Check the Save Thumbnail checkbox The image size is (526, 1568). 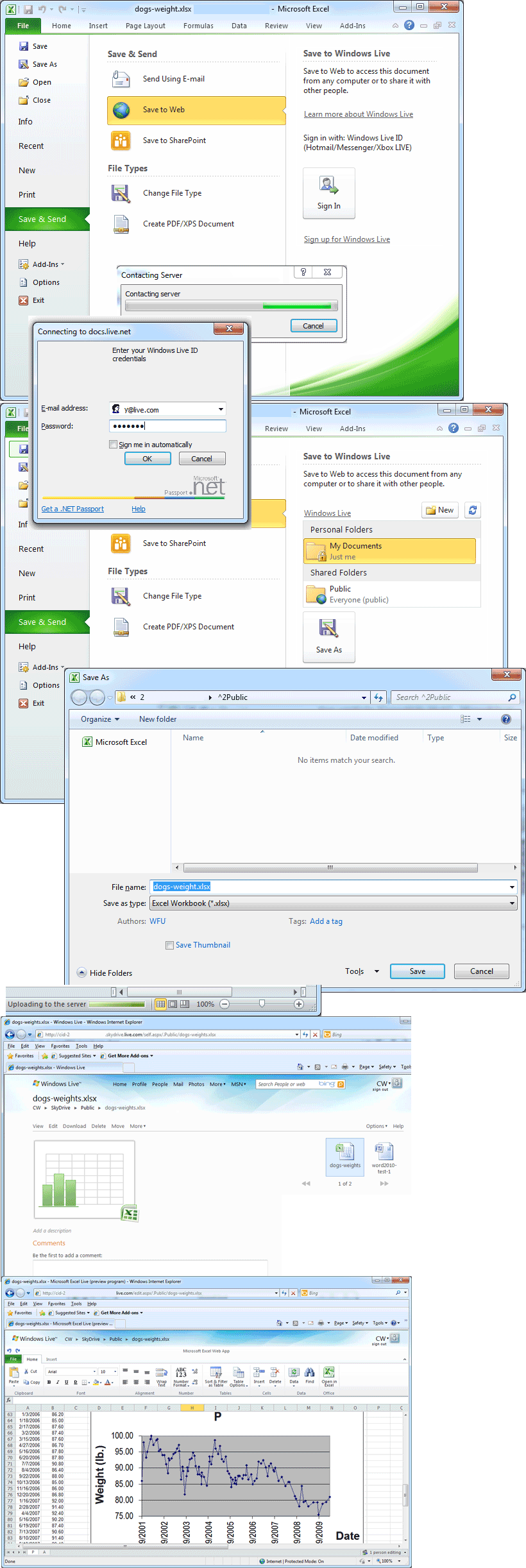tap(169, 945)
